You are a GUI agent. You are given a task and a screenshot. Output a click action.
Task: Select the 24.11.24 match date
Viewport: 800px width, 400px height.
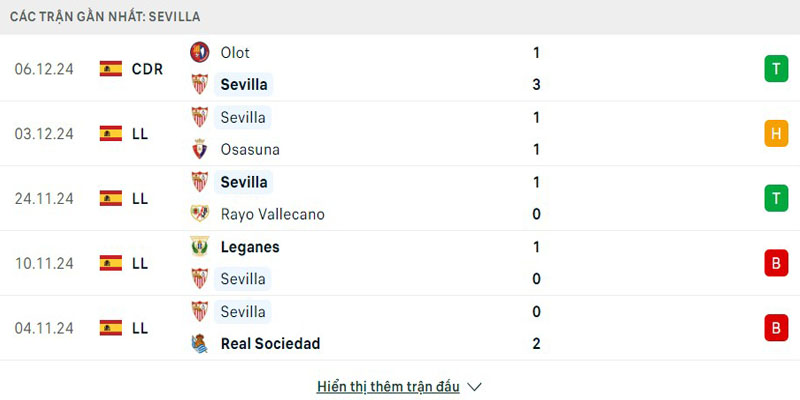[44, 198]
